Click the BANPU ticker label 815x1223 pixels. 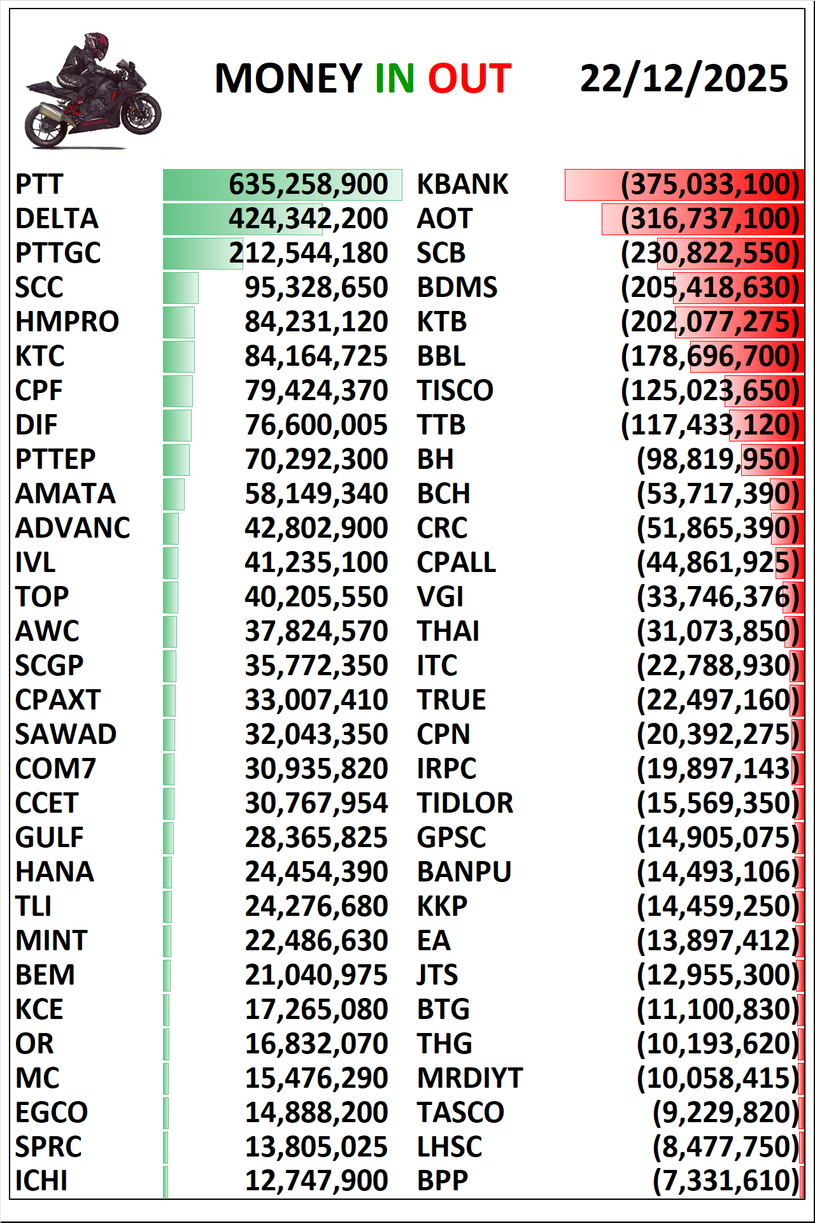click(x=464, y=872)
